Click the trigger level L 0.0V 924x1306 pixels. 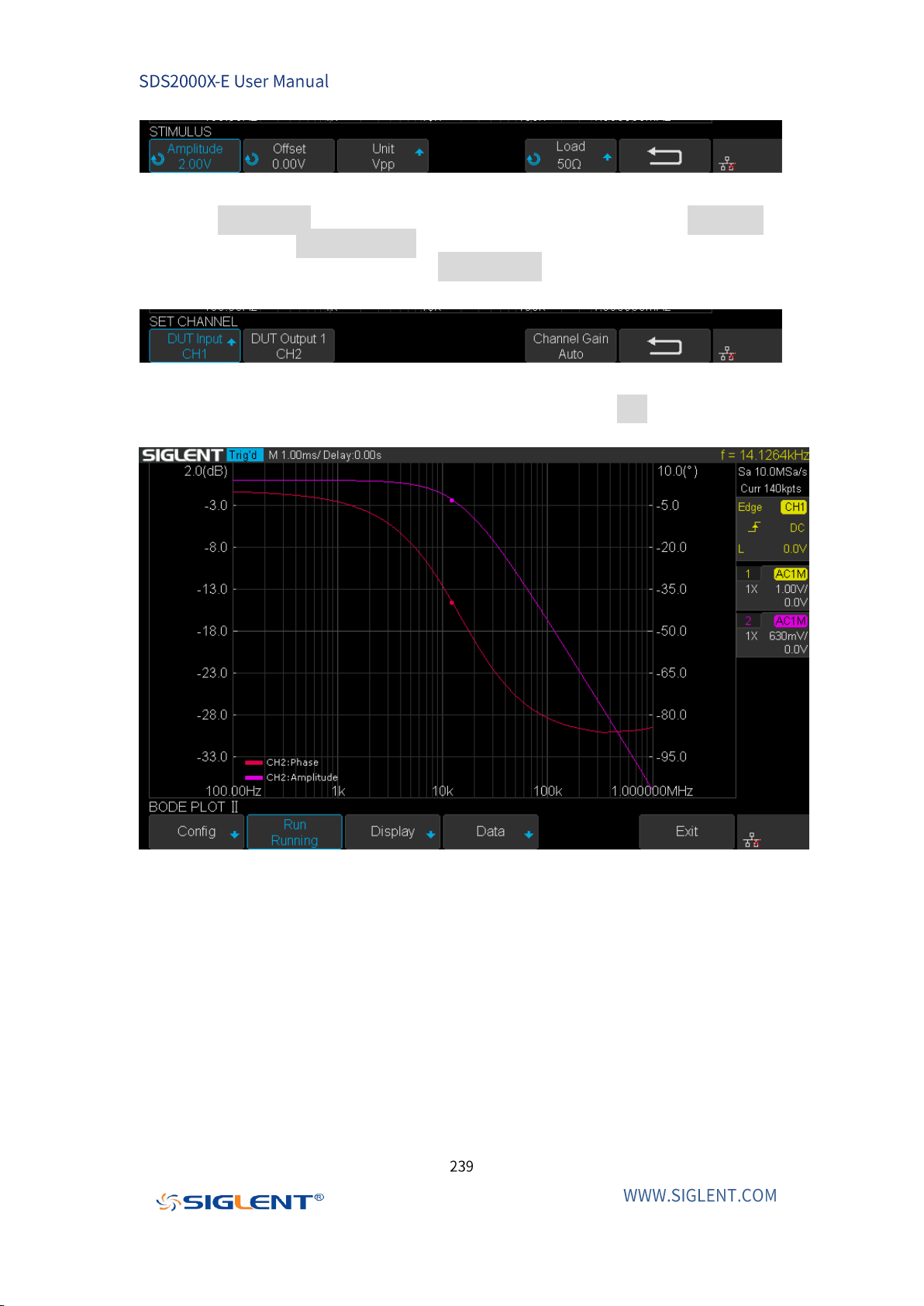click(x=772, y=549)
